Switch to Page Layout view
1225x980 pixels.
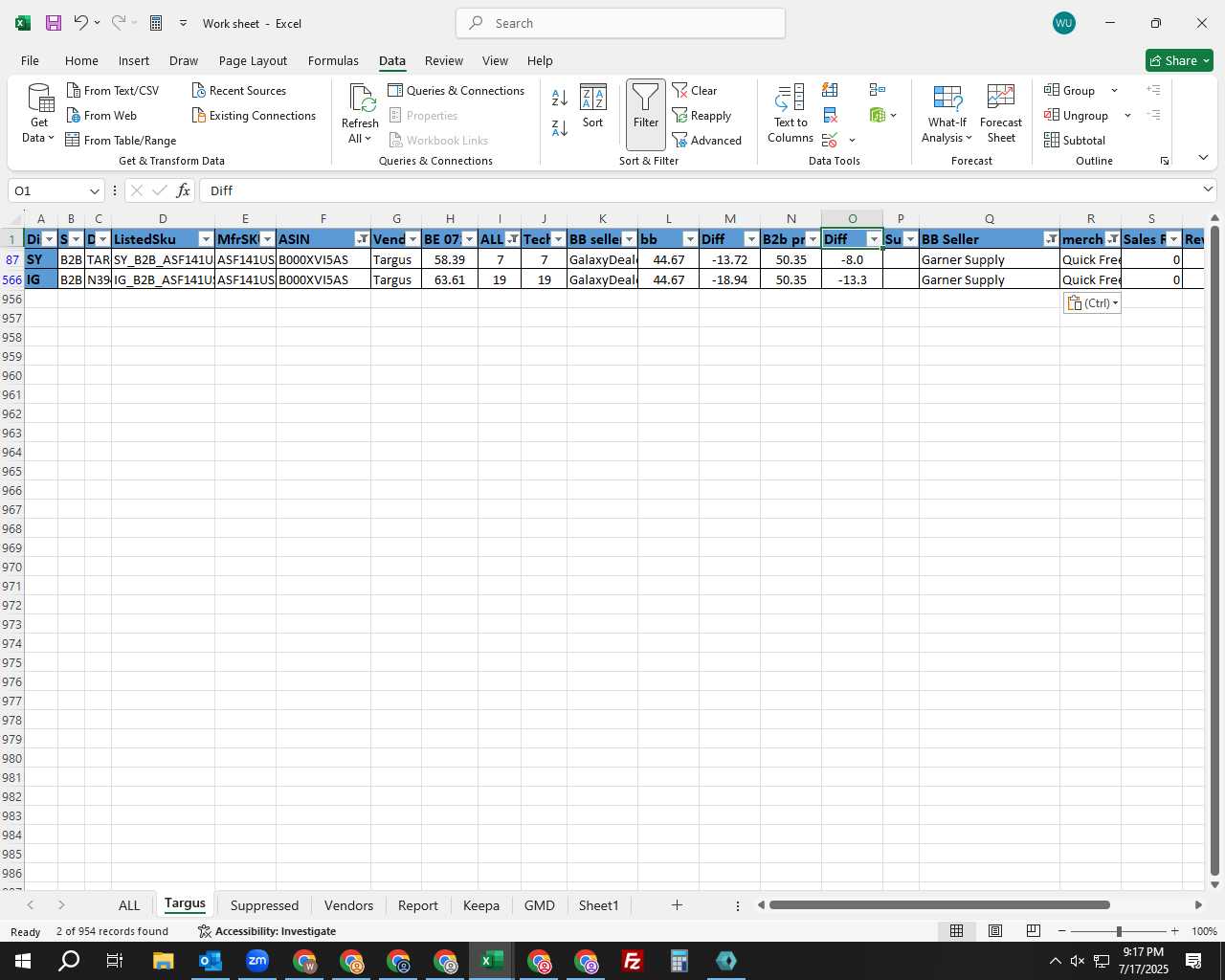[x=995, y=931]
